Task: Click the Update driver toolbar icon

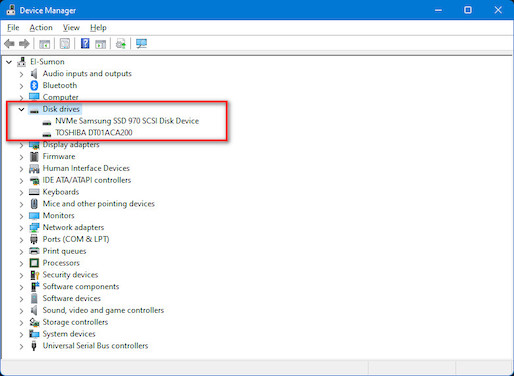Action: click(x=121, y=44)
